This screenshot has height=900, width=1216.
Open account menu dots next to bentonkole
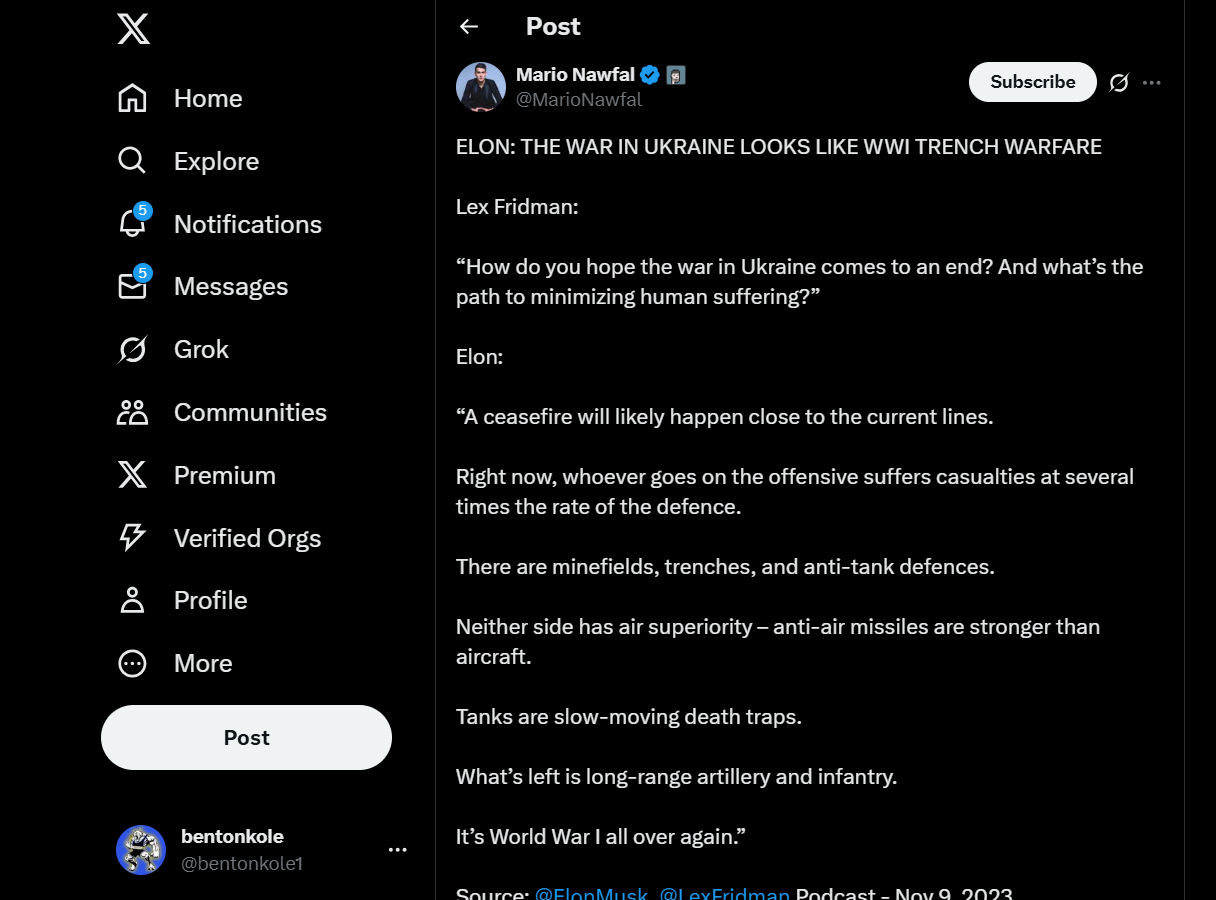[397, 850]
